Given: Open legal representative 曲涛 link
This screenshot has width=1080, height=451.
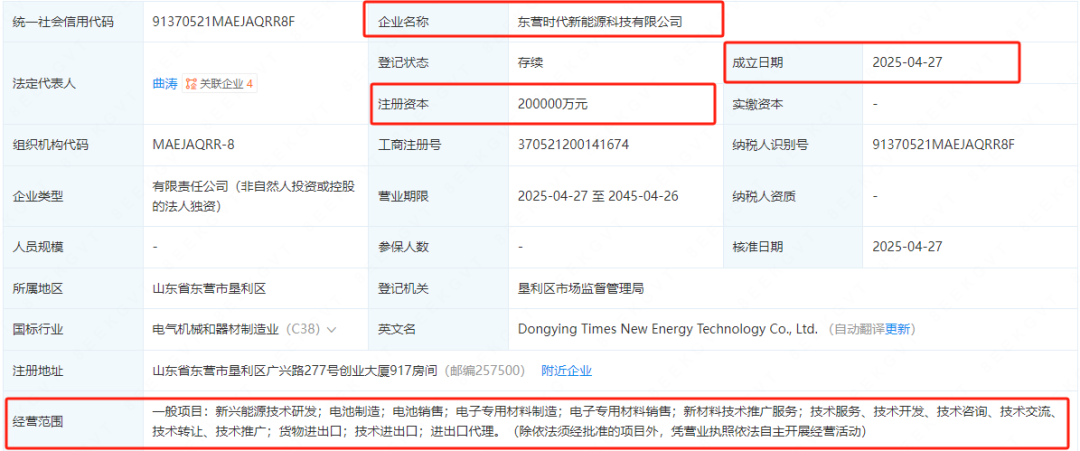Looking at the screenshot, I should tap(165, 84).
